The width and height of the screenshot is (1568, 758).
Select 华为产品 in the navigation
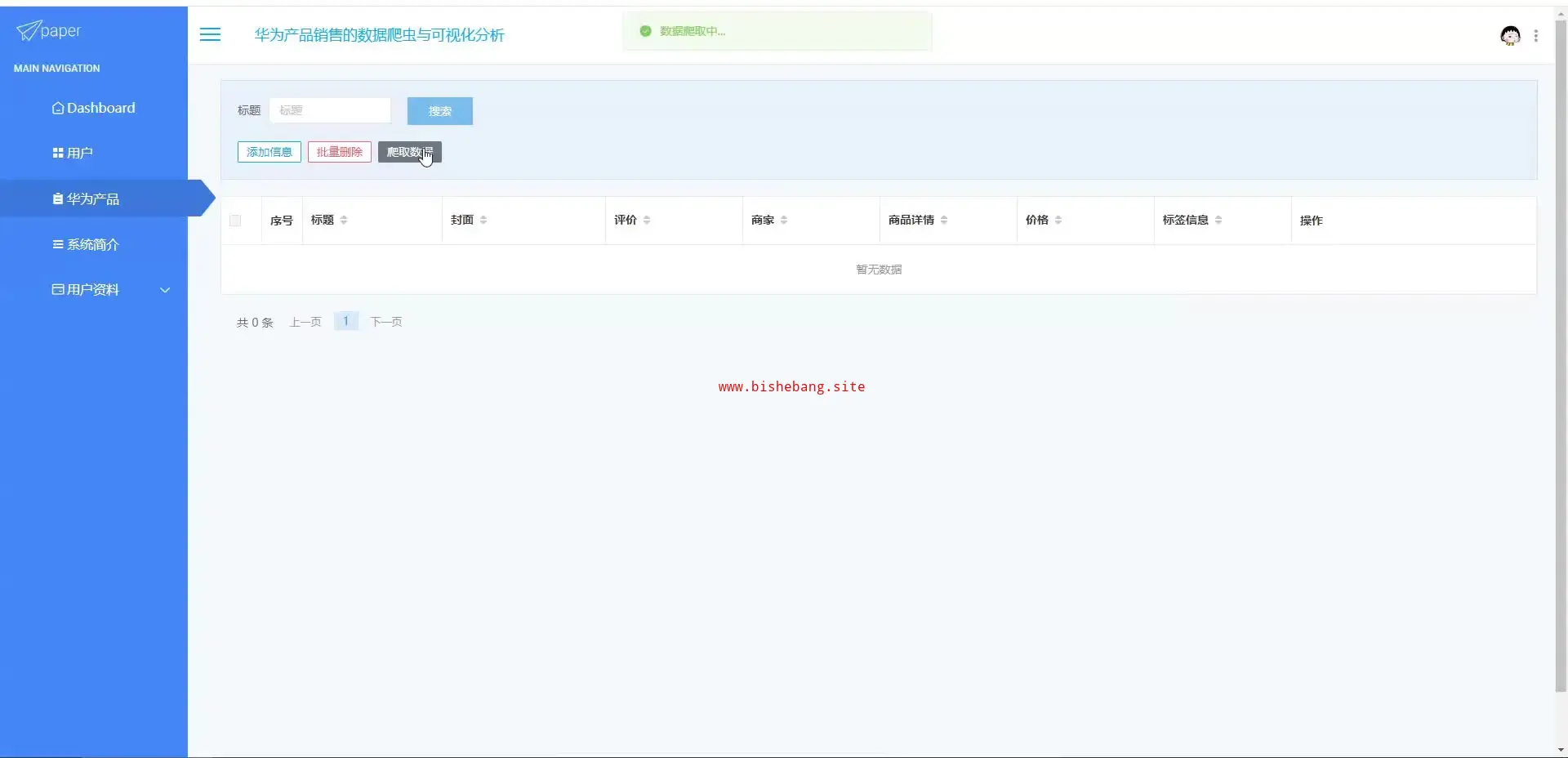[x=94, y=198]
